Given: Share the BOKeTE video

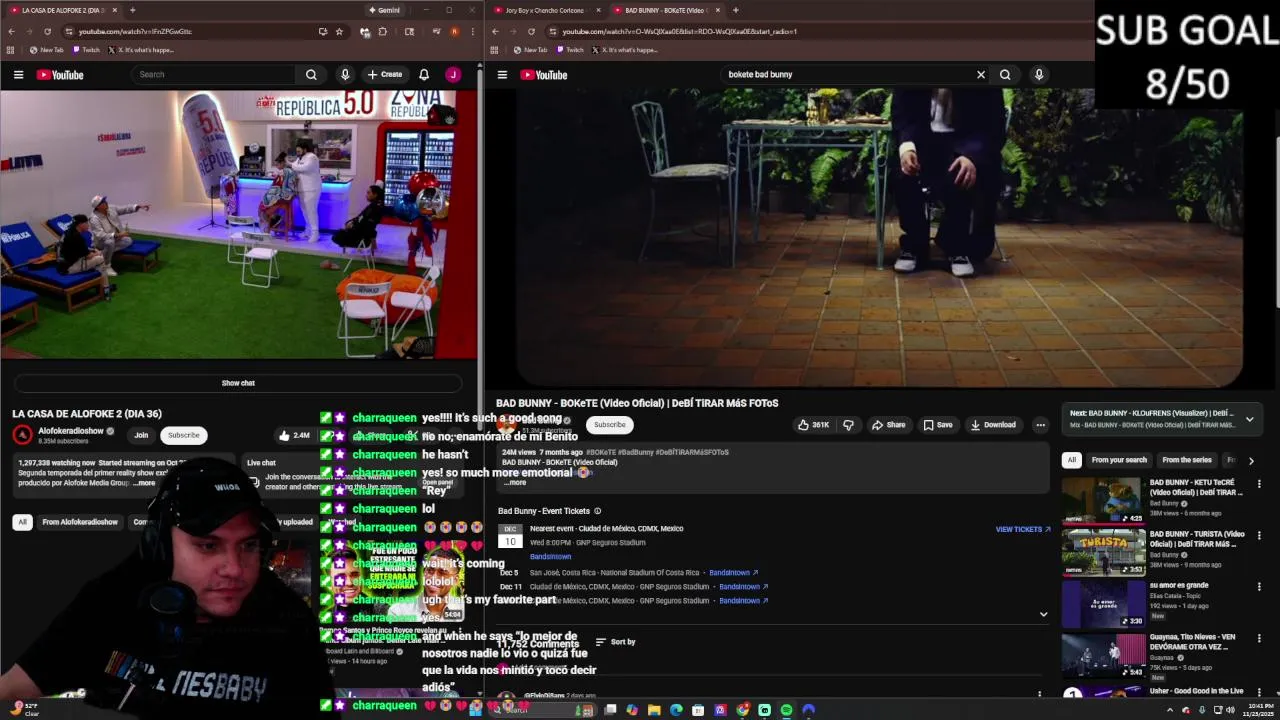Looking at the screenshot, I should coord(888,425).
